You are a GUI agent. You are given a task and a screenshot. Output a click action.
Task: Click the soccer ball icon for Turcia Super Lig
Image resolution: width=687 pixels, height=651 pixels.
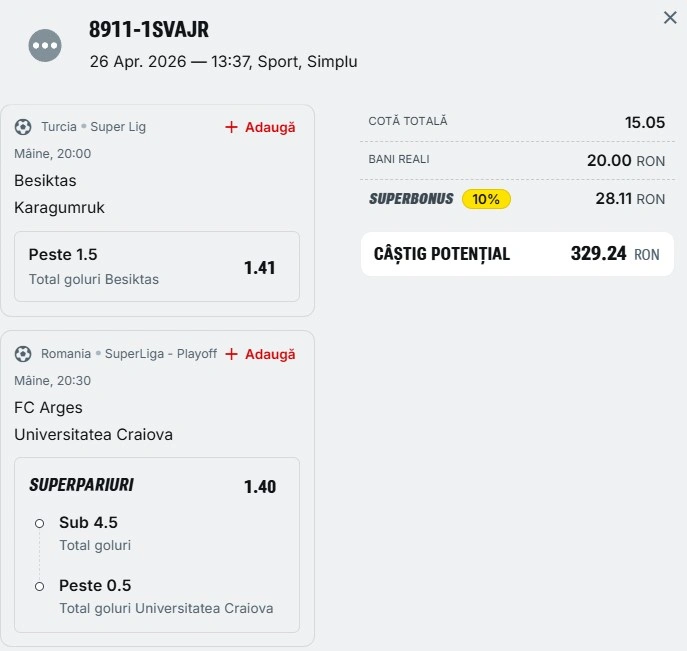tap(23, 127)
